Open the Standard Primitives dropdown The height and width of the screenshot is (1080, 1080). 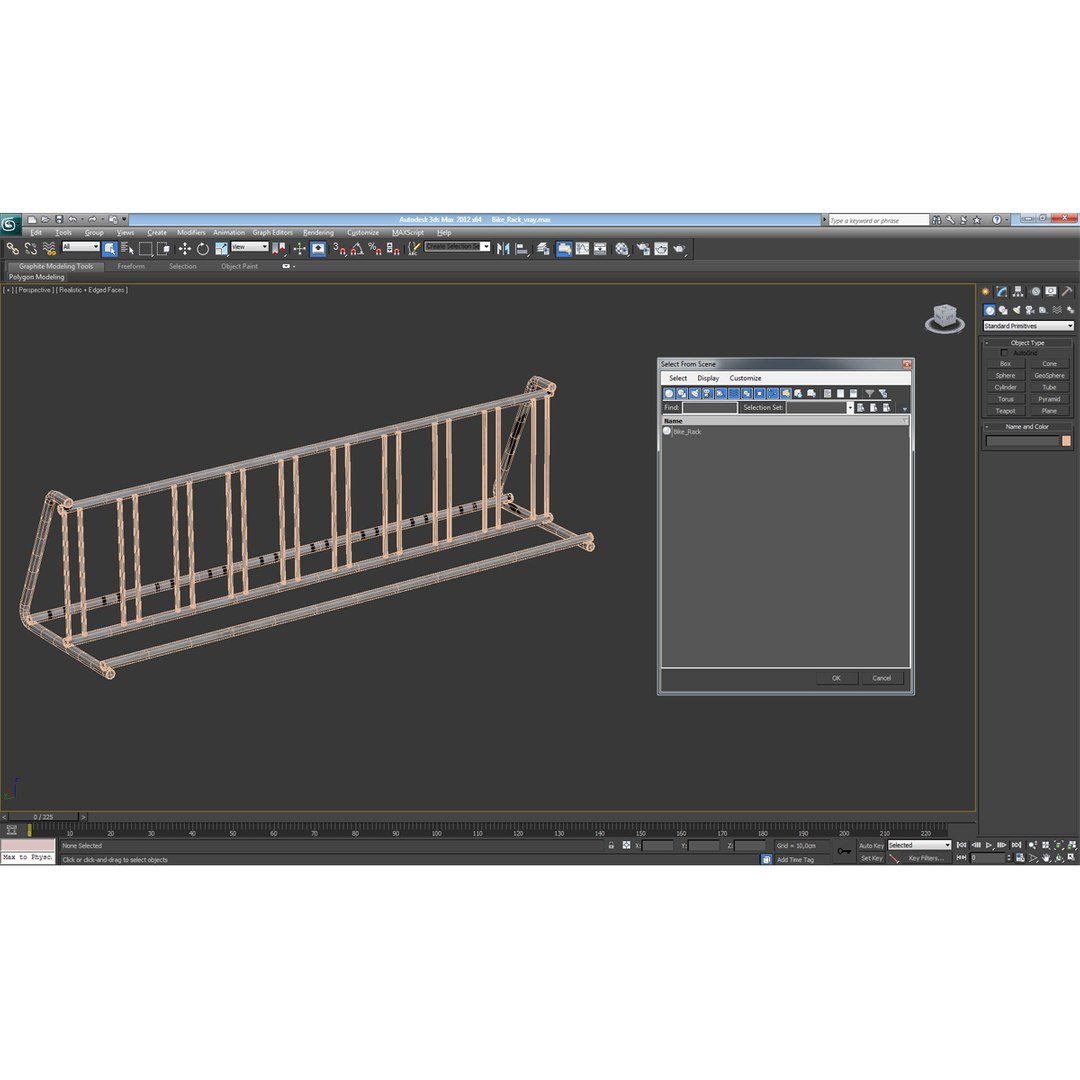coord(1028,326)
